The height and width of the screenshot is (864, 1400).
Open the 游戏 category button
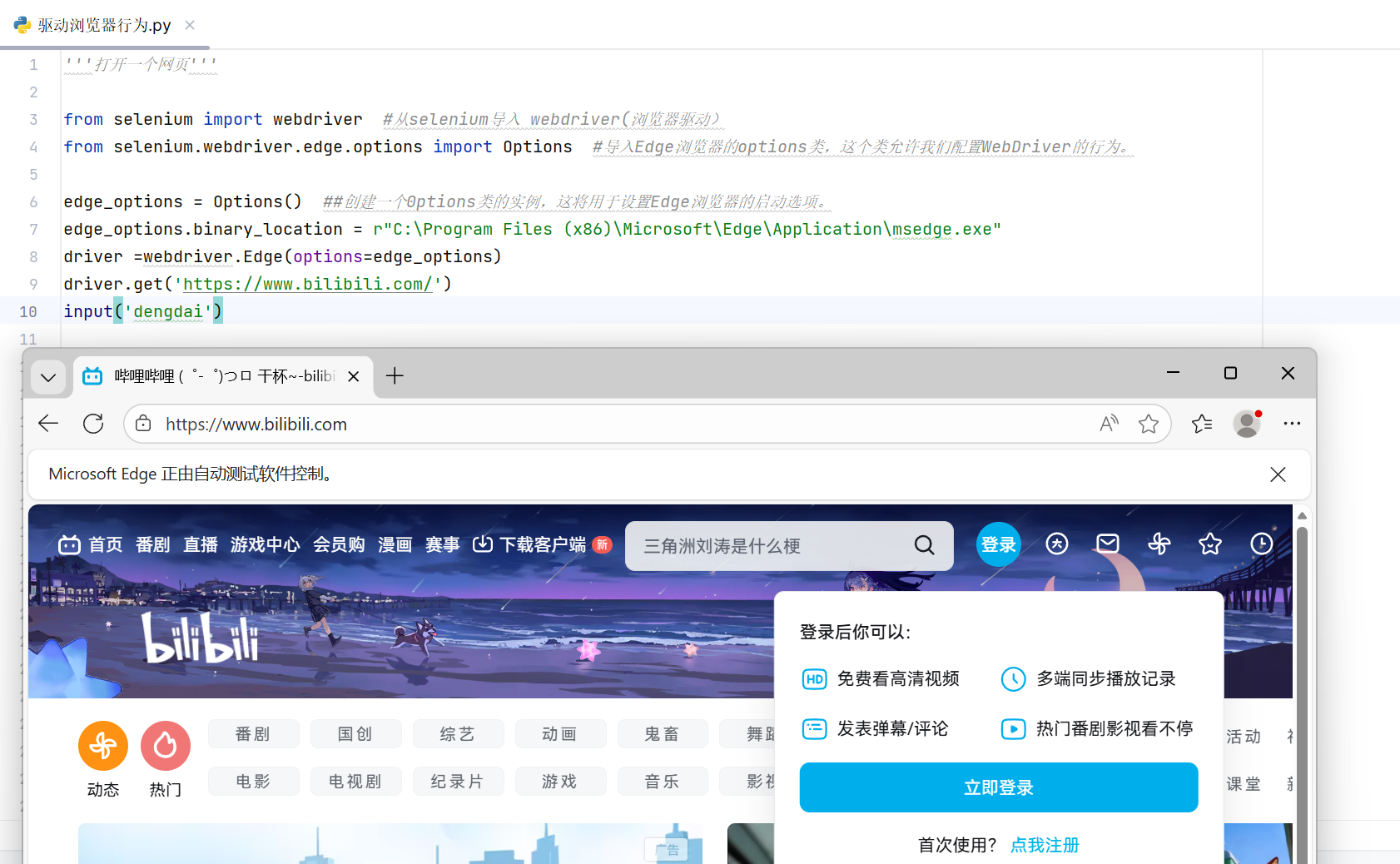click(560, 782)
